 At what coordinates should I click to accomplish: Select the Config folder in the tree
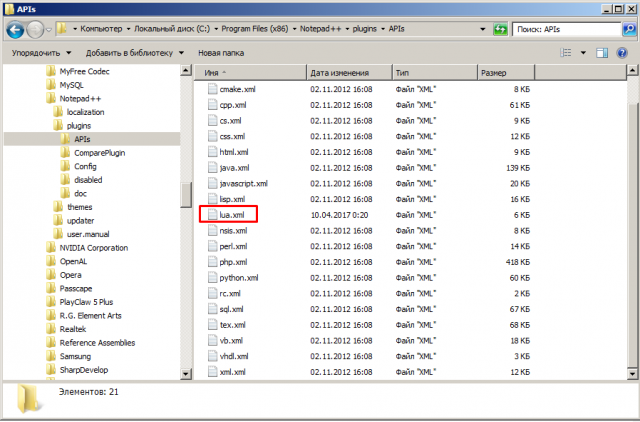point(85,166)
